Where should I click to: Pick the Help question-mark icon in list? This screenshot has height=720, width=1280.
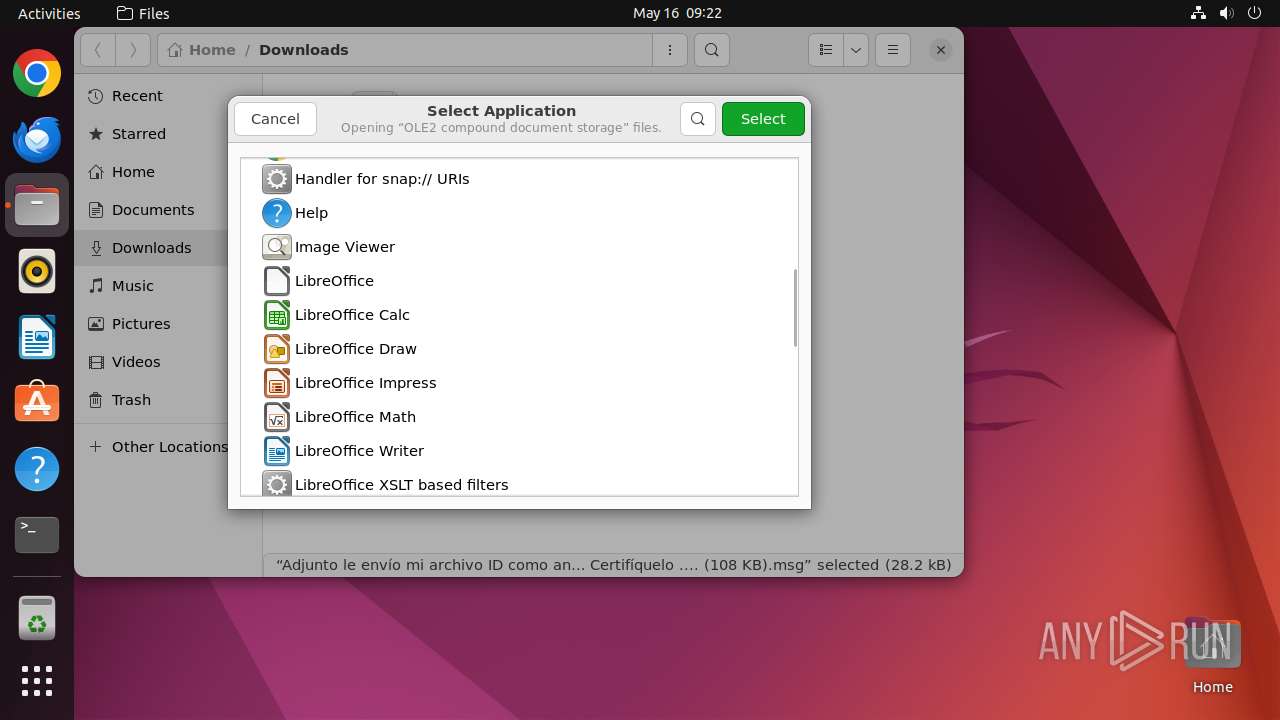(277, 213)
